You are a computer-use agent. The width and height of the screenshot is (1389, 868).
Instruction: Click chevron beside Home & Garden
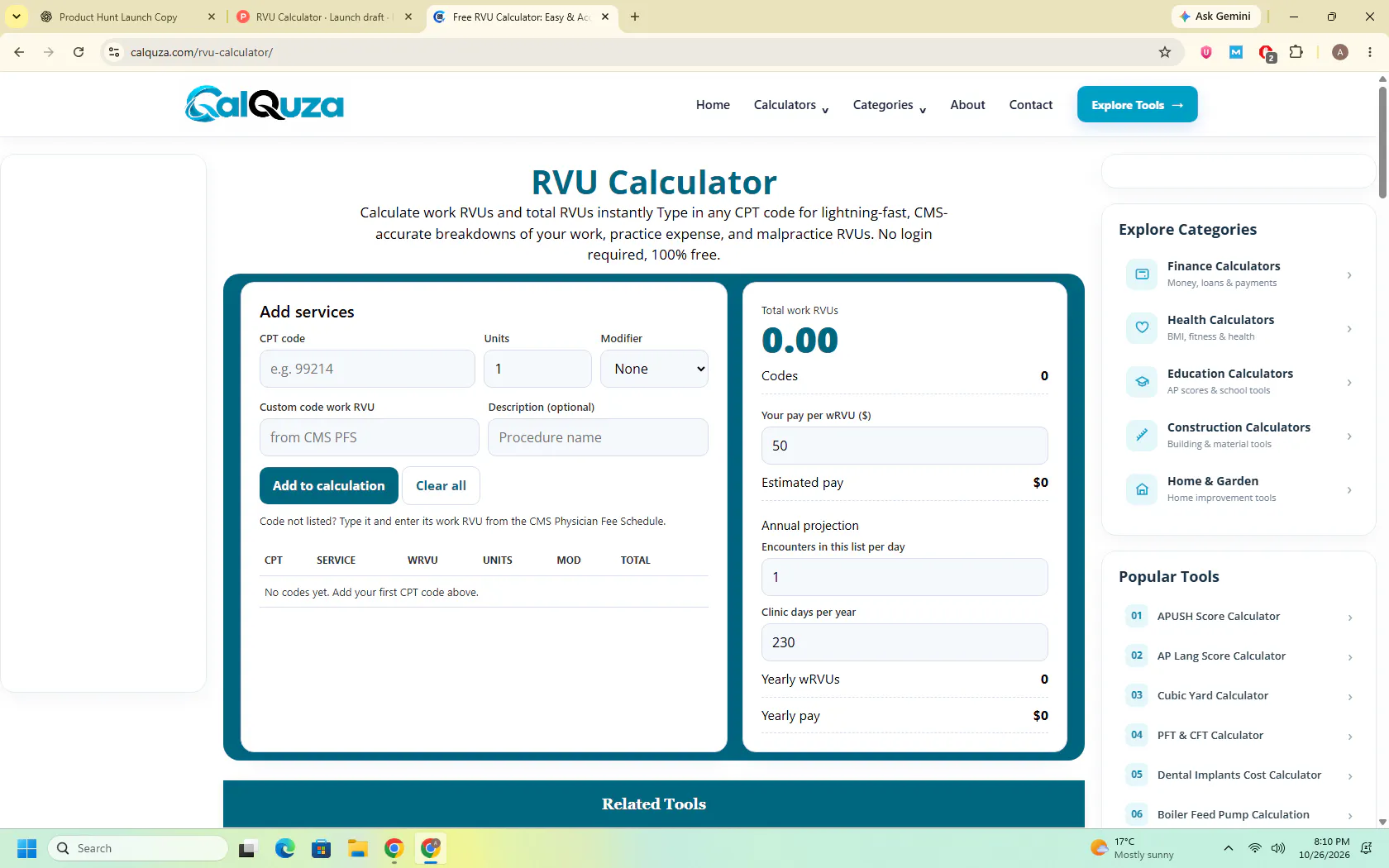point(1349,489)
